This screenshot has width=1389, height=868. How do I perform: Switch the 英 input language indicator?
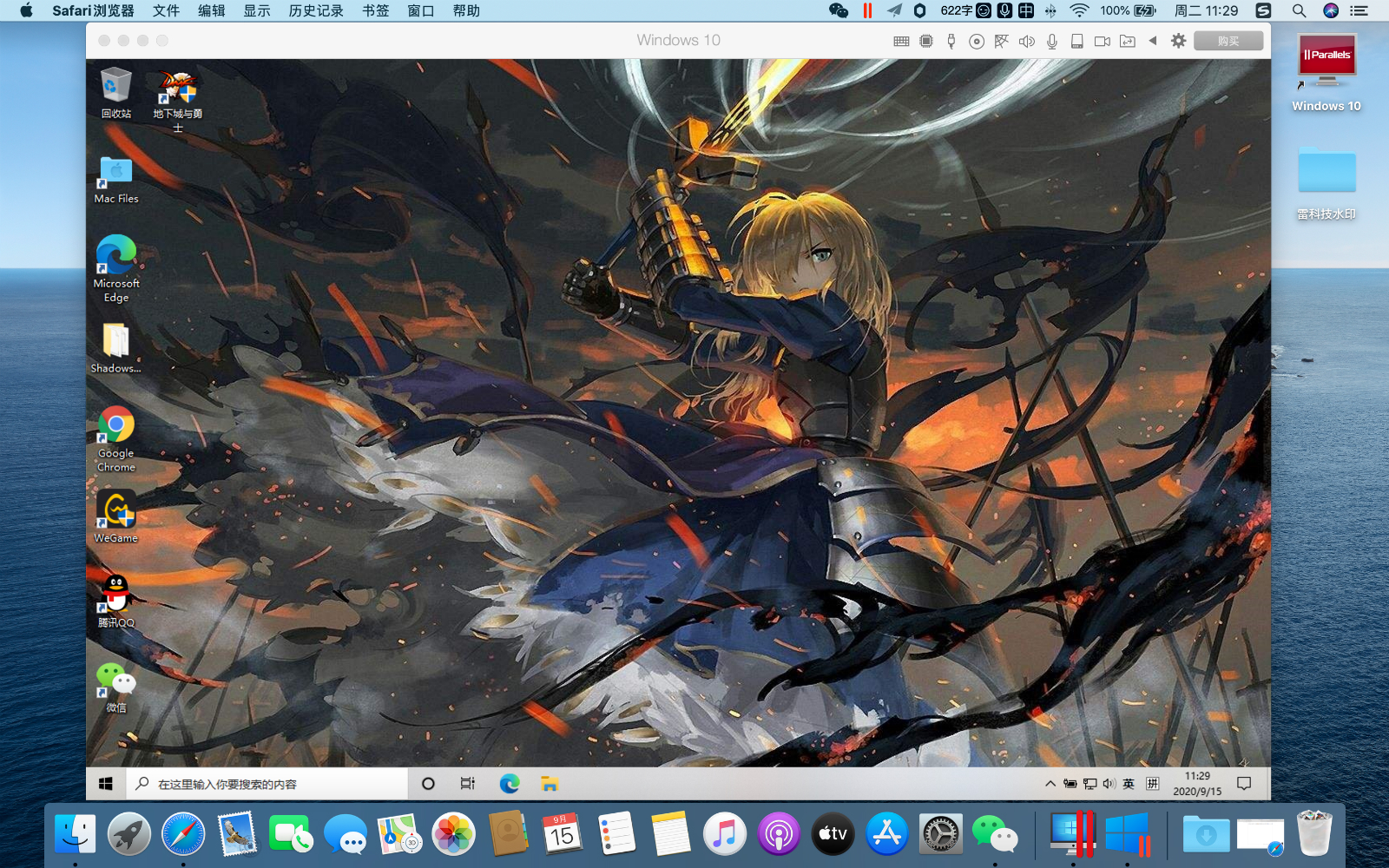(x=1129, y=784)
